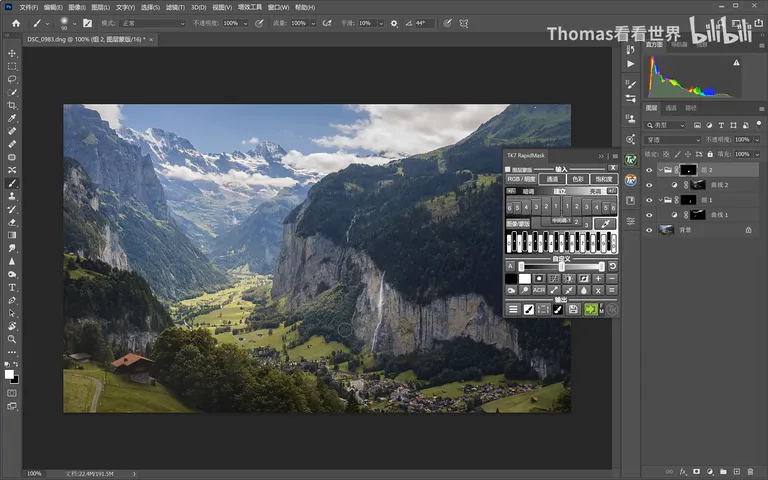Click save disk icon in TK7 output row
The width and height of the screenshot is (768, 480).
click(573, 309)
